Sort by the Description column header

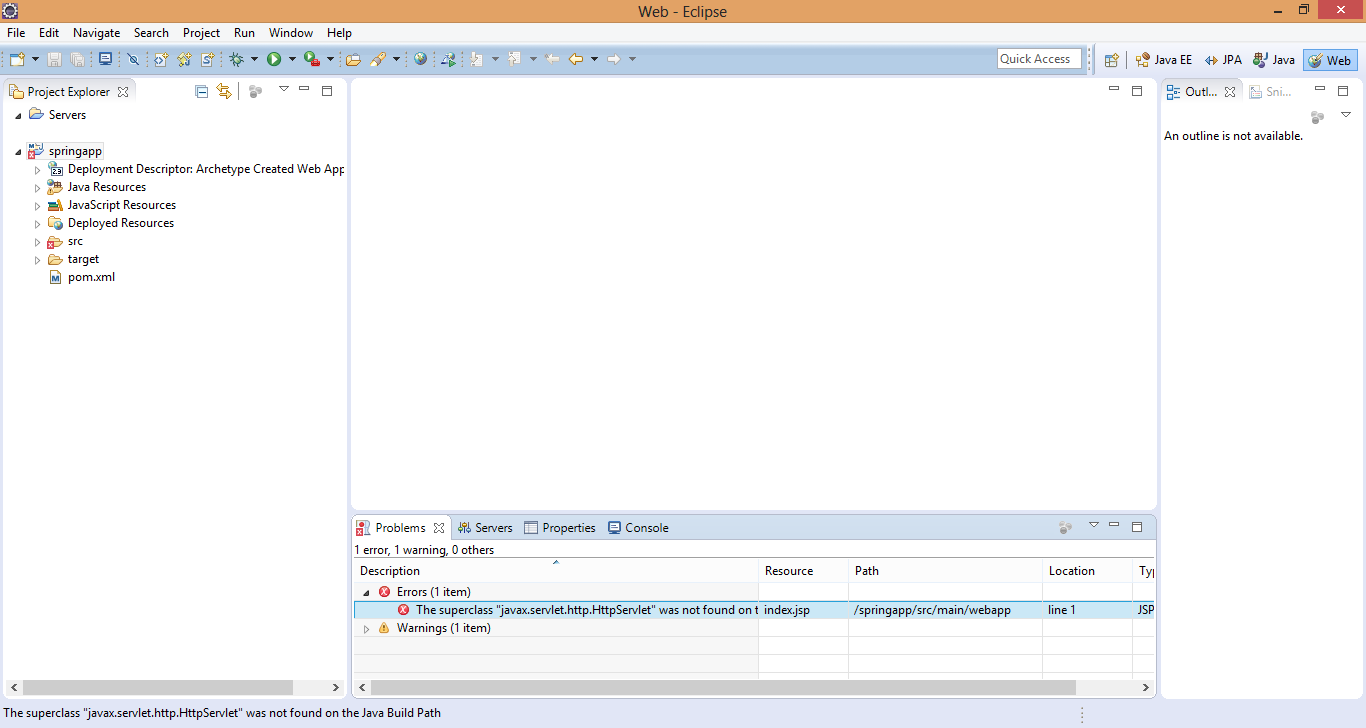pyautogui.click(x=555, y=571)
